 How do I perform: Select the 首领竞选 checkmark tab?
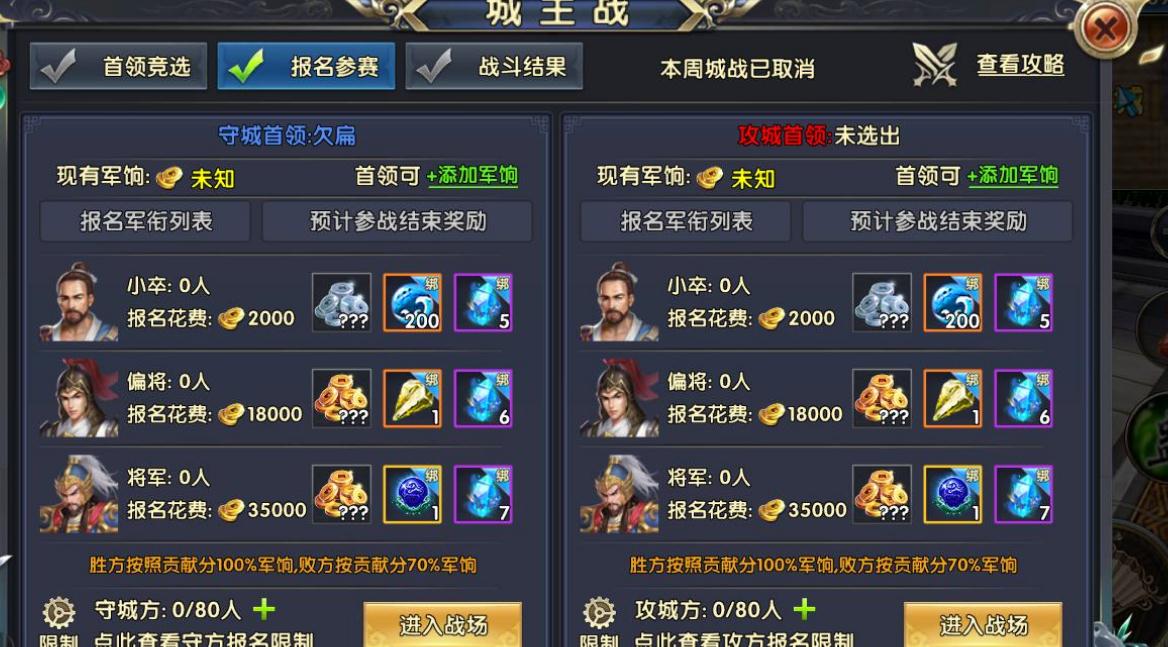tap(118, 66)
